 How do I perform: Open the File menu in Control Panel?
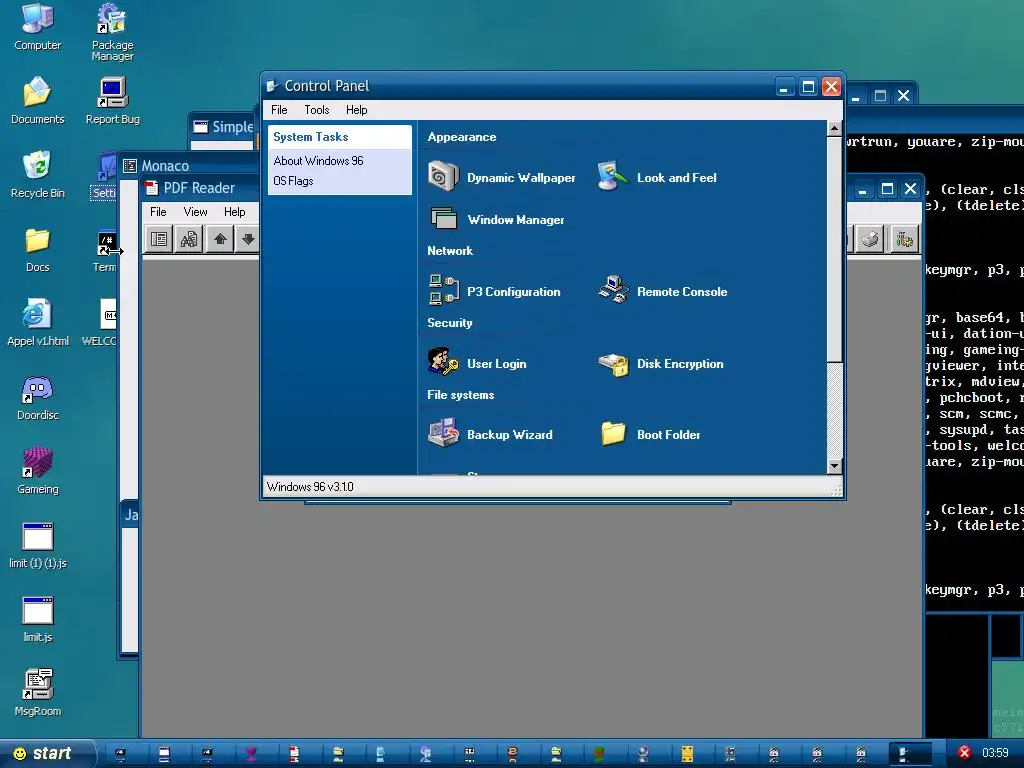(279, 110)
